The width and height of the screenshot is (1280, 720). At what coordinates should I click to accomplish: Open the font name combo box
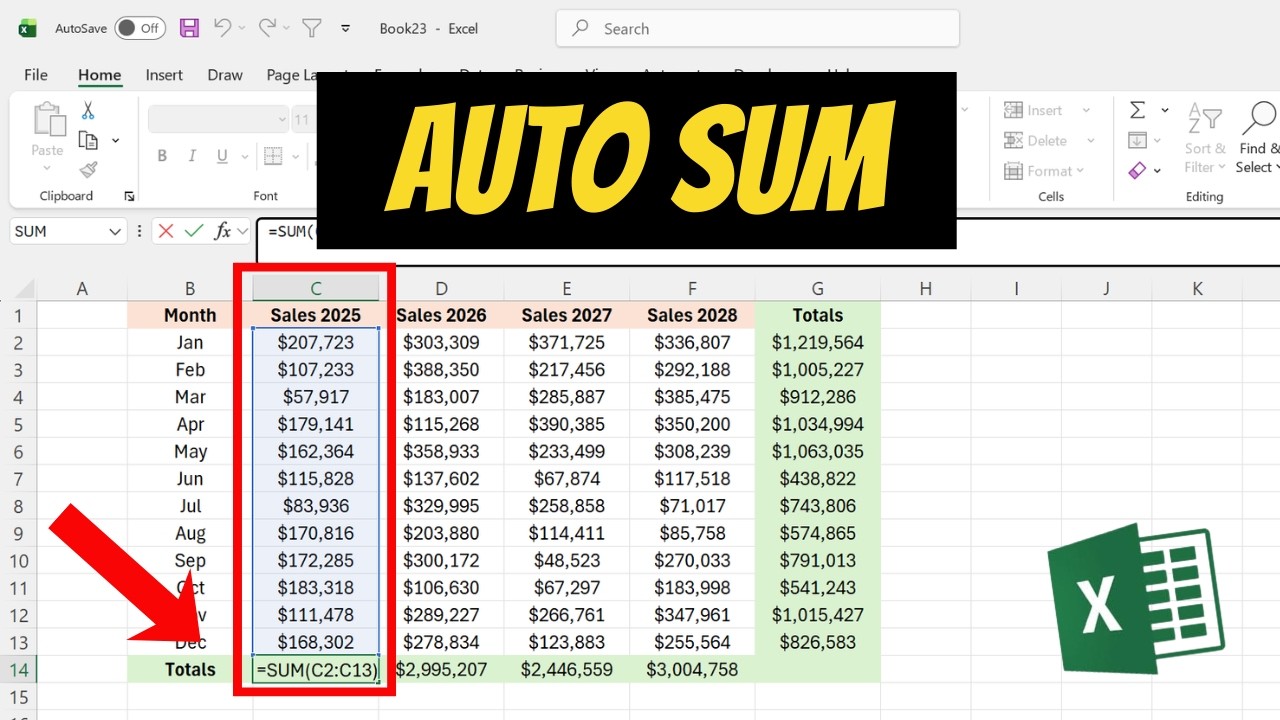219,120
